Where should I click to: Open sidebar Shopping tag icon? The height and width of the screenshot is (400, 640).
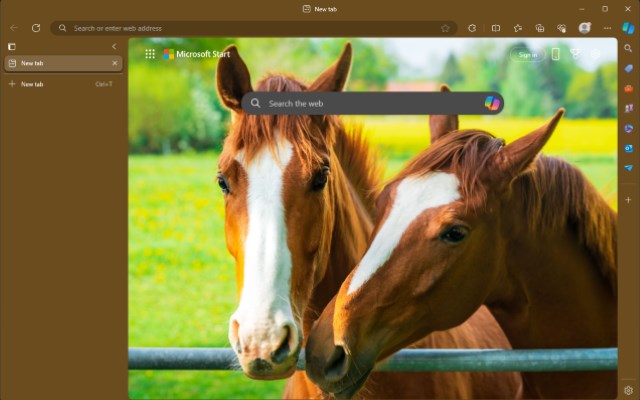click(629, 68)
